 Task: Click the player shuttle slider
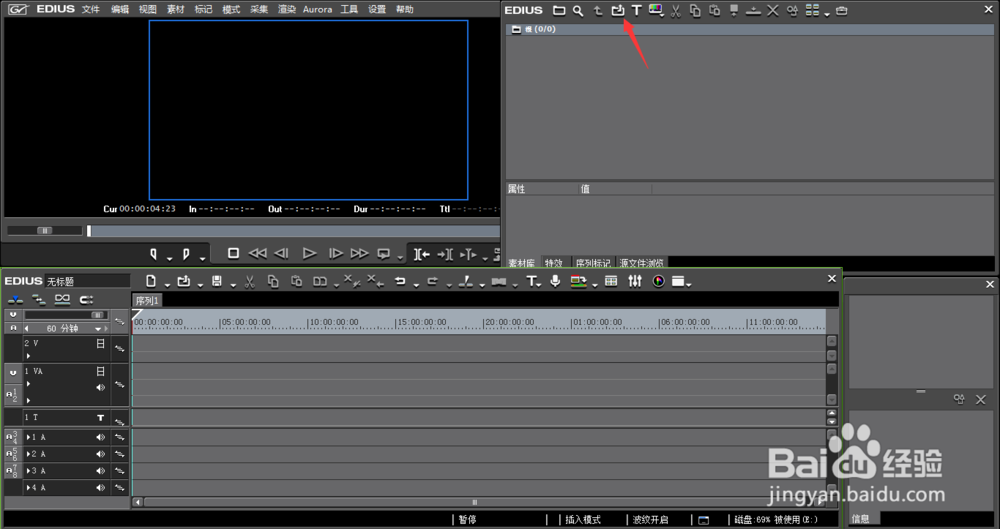(x=45, y=230)
